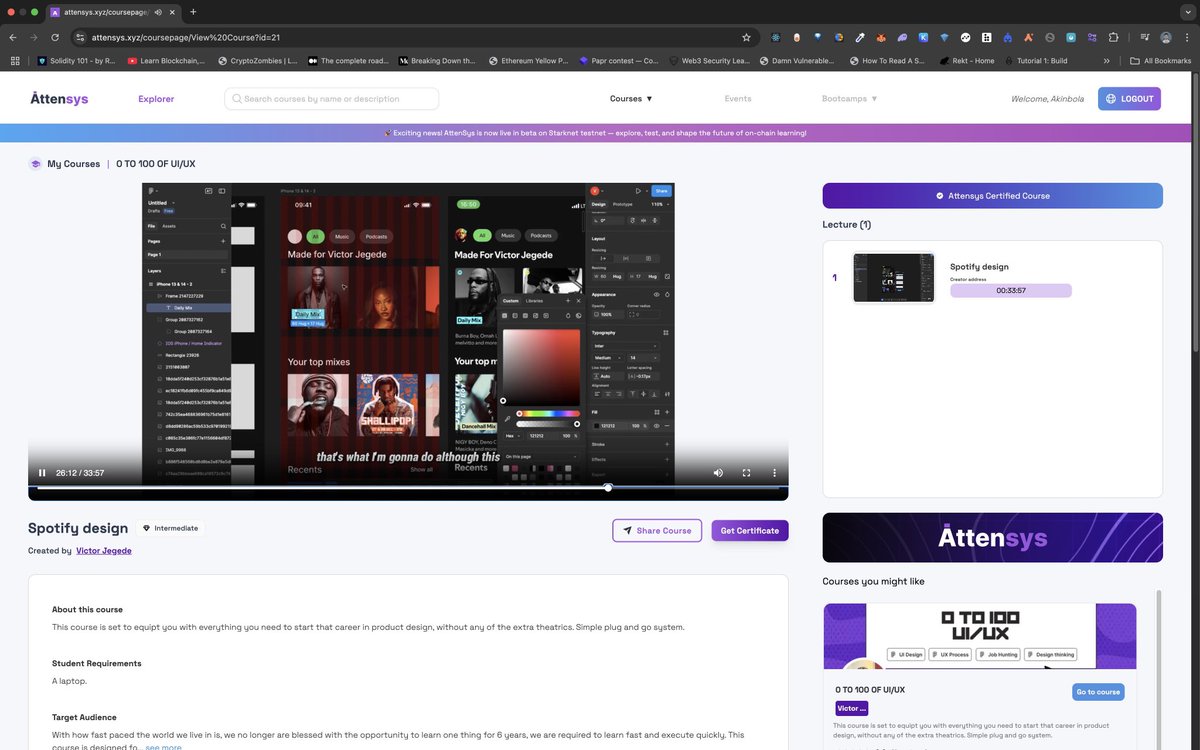Click the Attensys logo in the header
The width and height of the screenshot is (1200, 750).
pyautogui.click(x=60, y=98)
